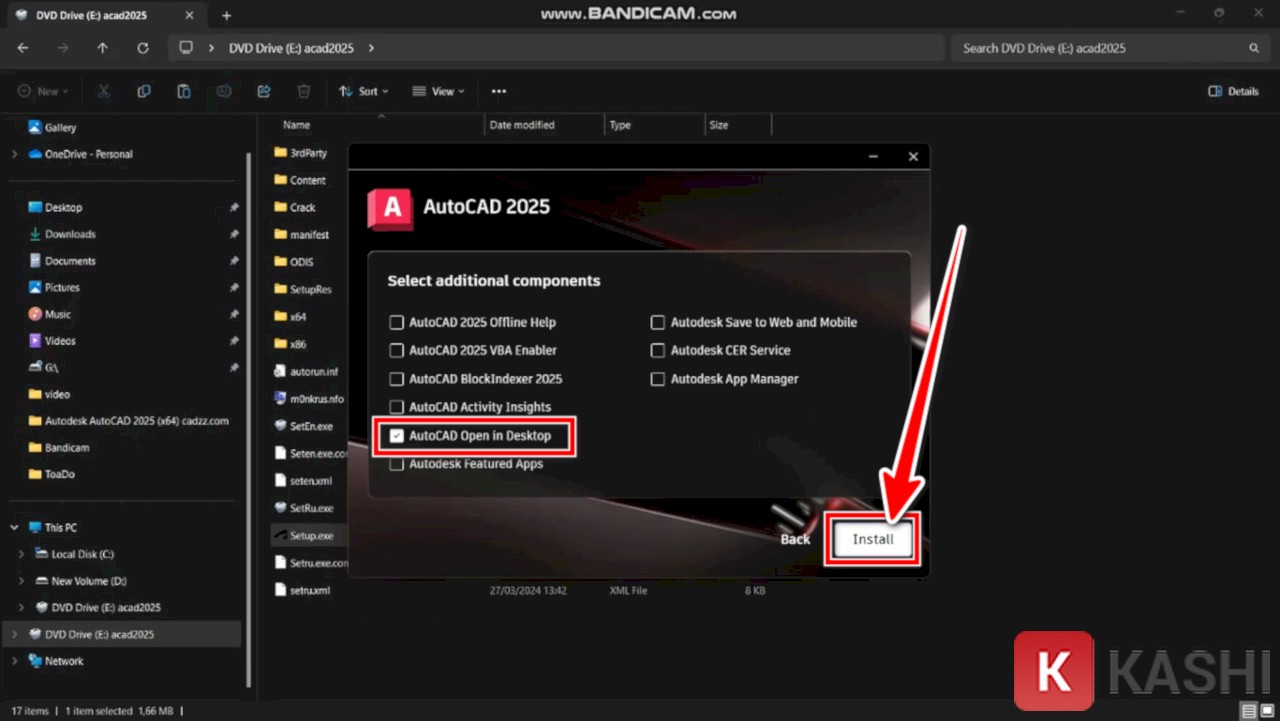The height and width of the screenshot is (721, 1280).
Task: Click the Delete trash icon
Action: [304, 91]
